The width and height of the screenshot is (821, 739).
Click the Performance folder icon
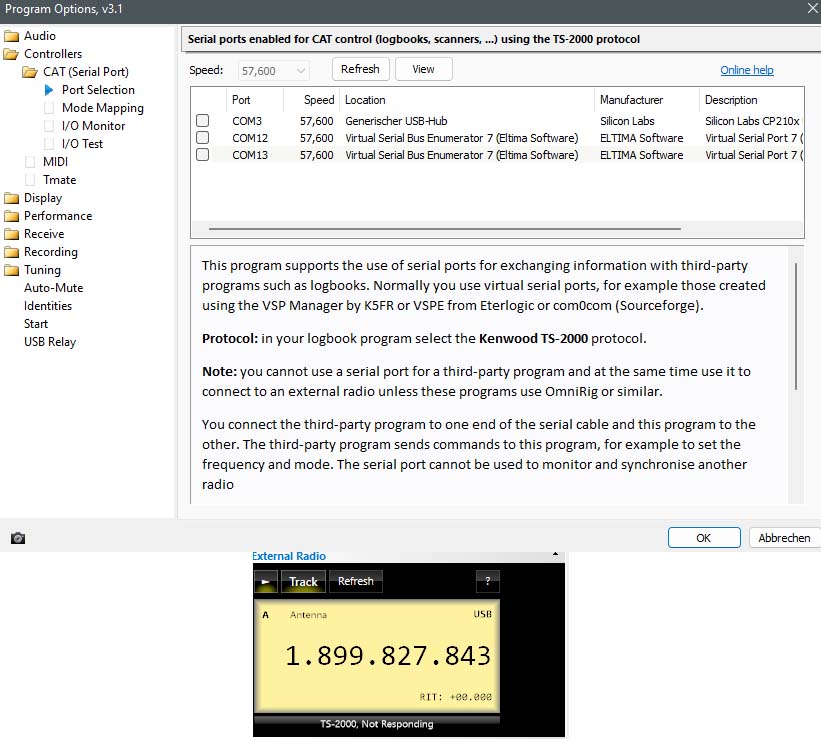pyautogui.click(x=11, y=216)
